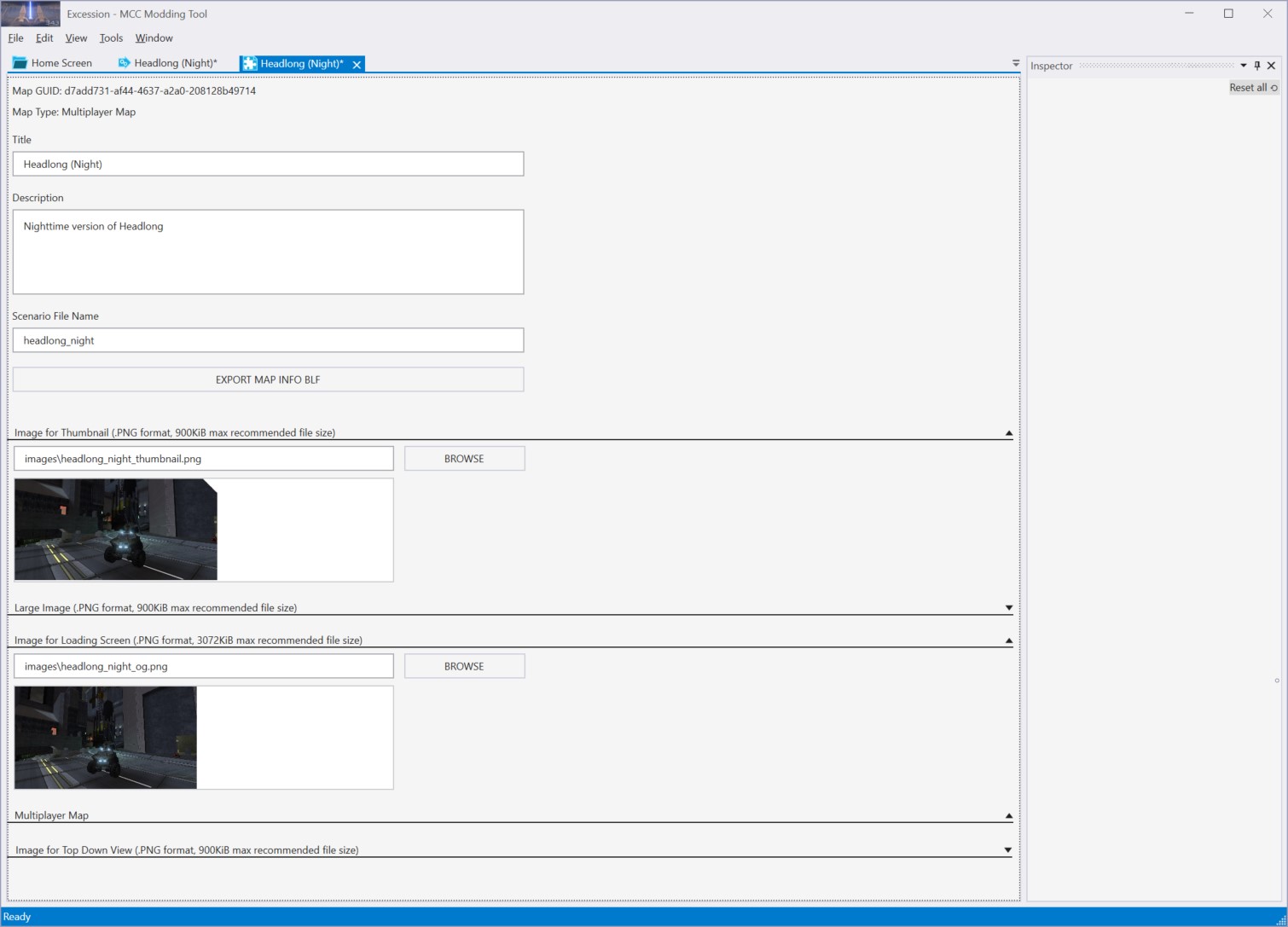Screen dimensions: 1288x927
Task: Open the Window menu
Action: (154, 38)
